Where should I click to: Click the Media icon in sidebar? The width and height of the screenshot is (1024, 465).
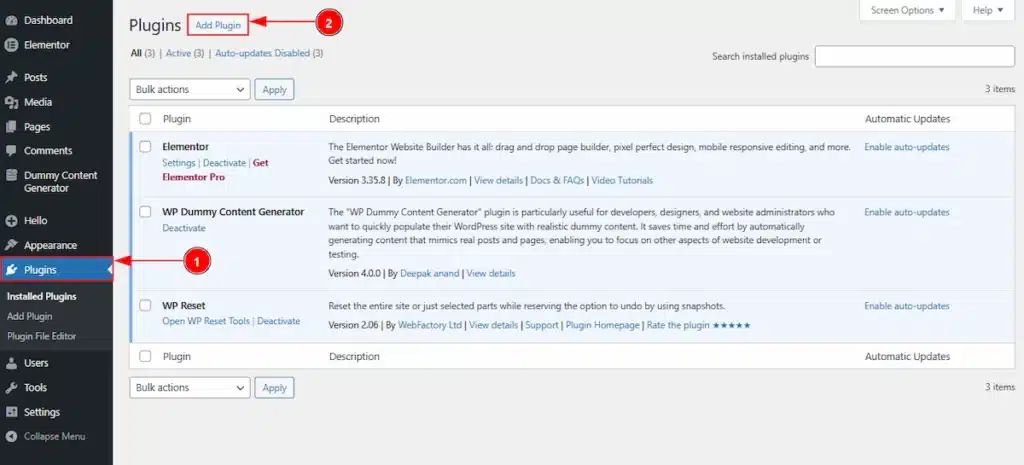pyautogui.click(x=11, y=102)
